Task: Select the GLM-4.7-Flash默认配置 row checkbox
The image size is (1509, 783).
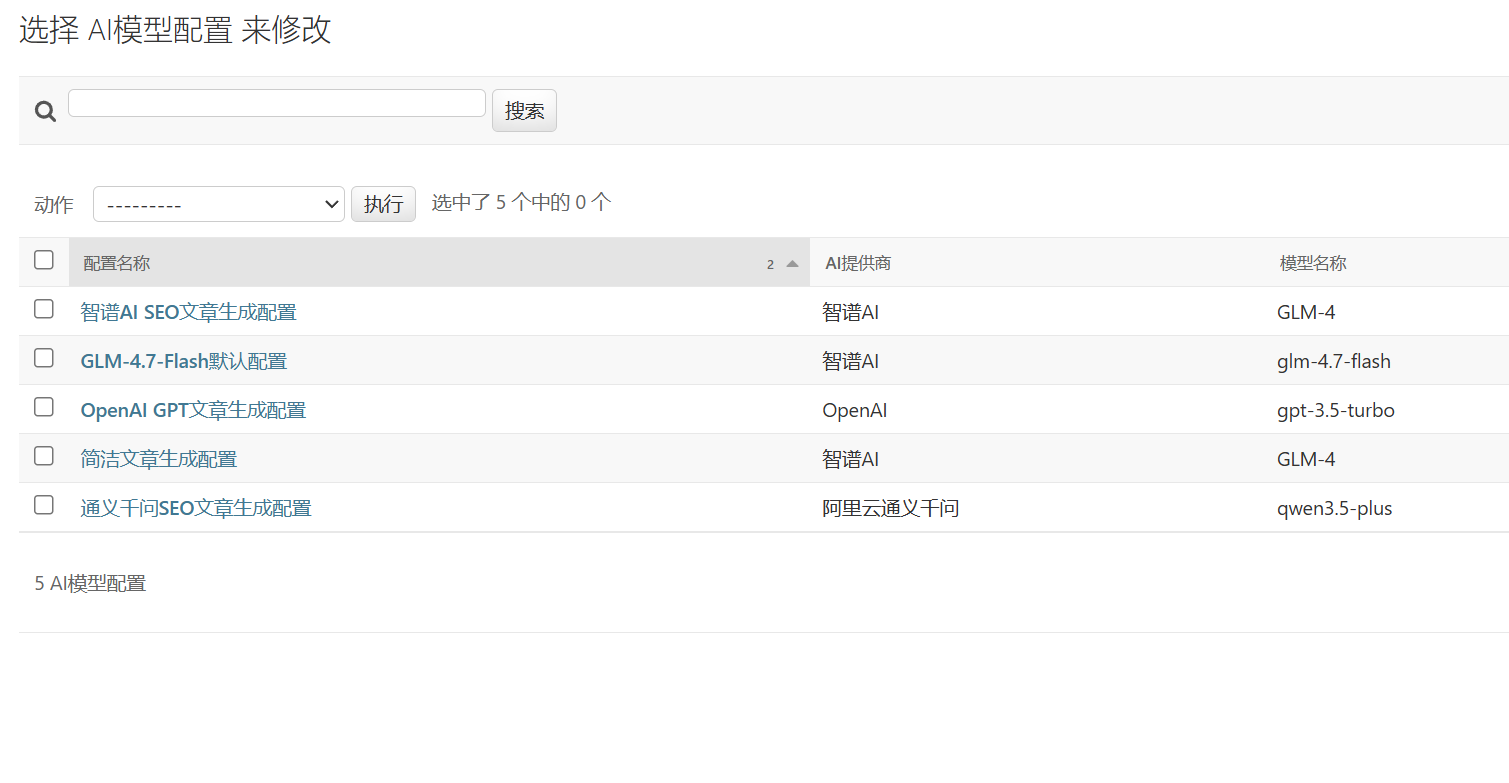Action: (x=44, y=358)
